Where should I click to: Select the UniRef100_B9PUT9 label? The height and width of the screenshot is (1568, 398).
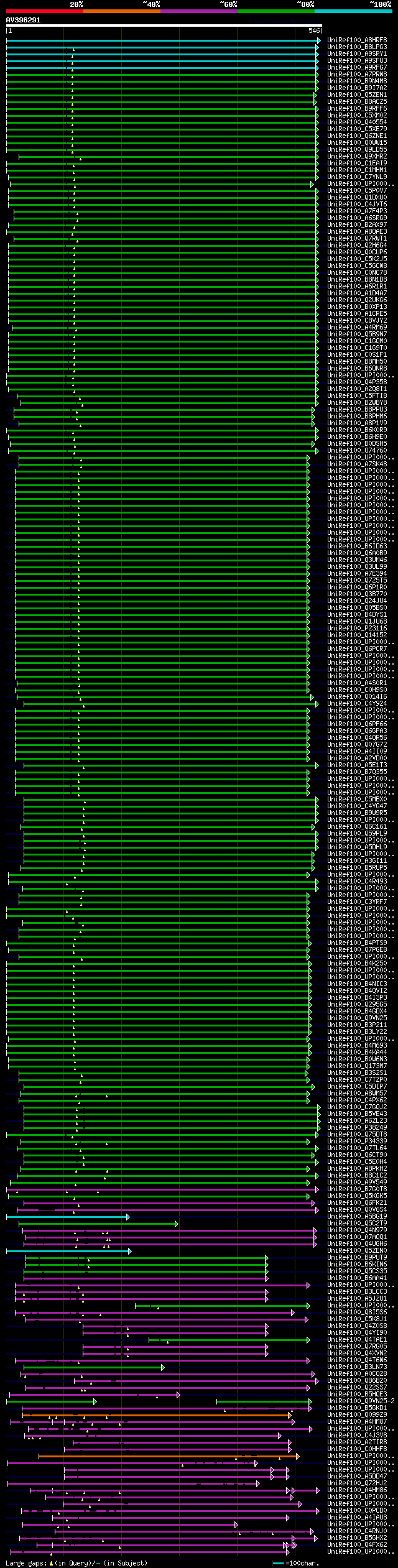point(357,1258)
